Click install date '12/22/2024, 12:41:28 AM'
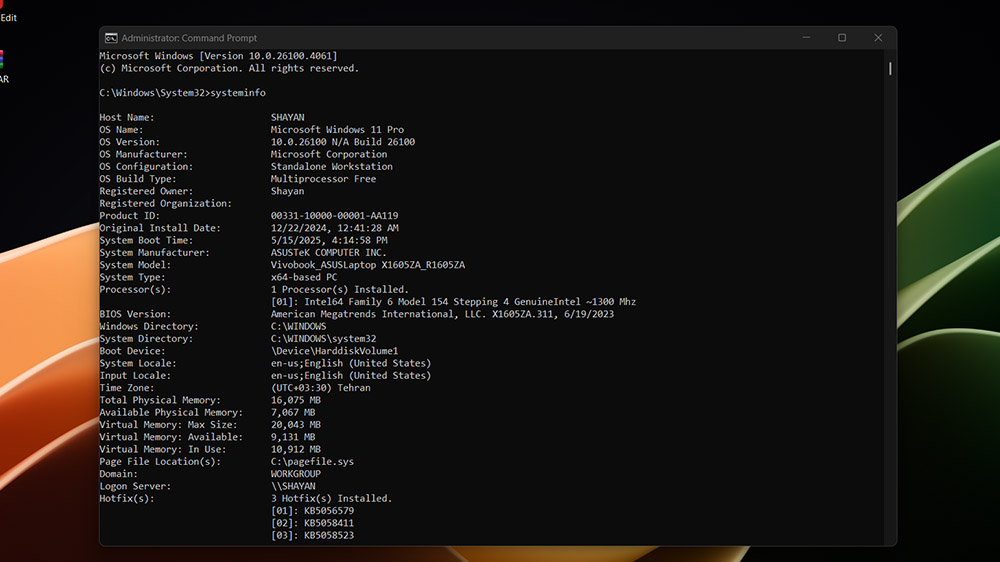 334,228
